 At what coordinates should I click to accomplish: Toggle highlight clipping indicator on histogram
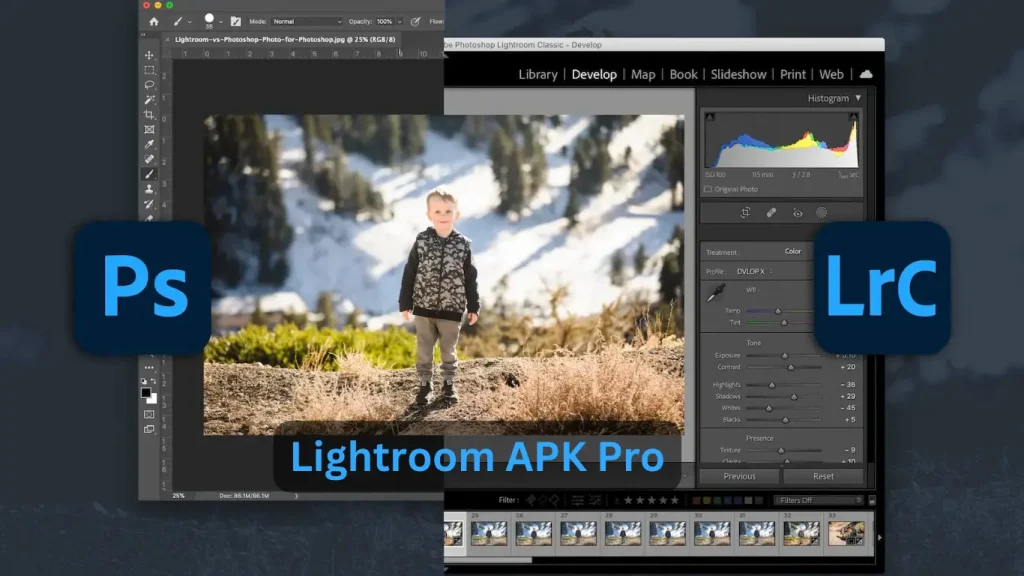tap(853, 117)
